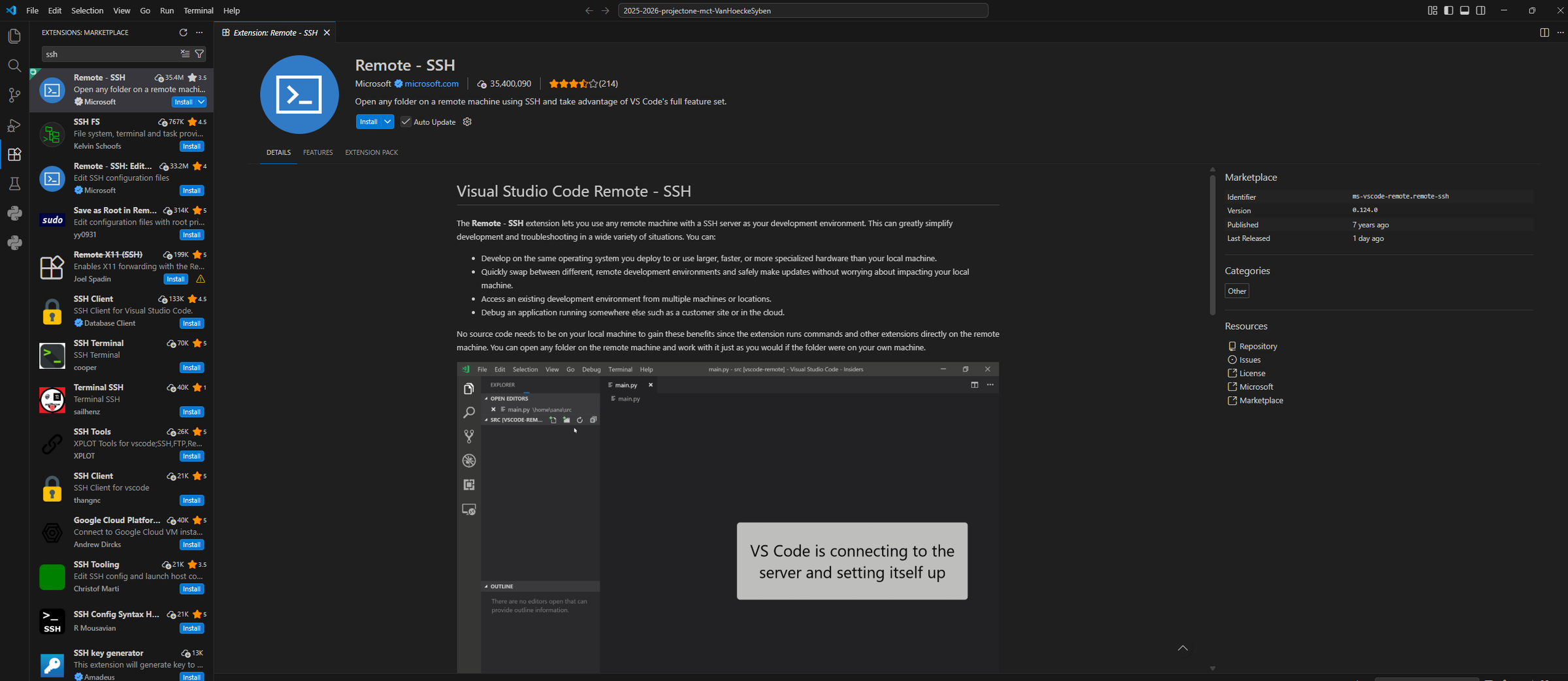Split the editor to the right
This screenshot has height=681, width=1568.
pyautogui.click(x=1544, y=33)
